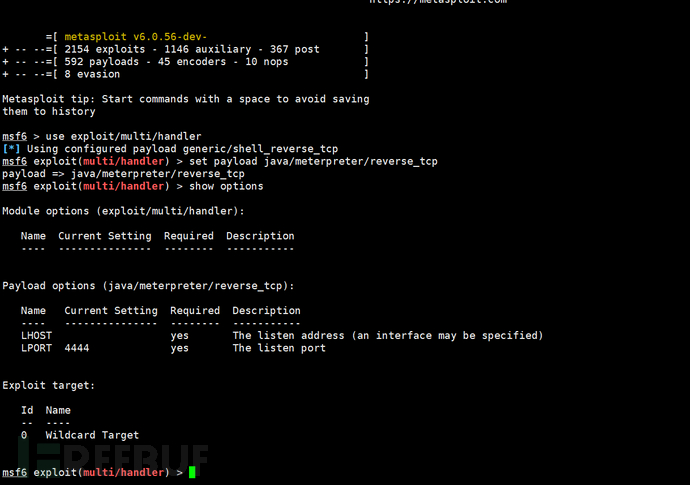Click the '8 evasion' banner text
690x485 pixels.
point(92,74)
